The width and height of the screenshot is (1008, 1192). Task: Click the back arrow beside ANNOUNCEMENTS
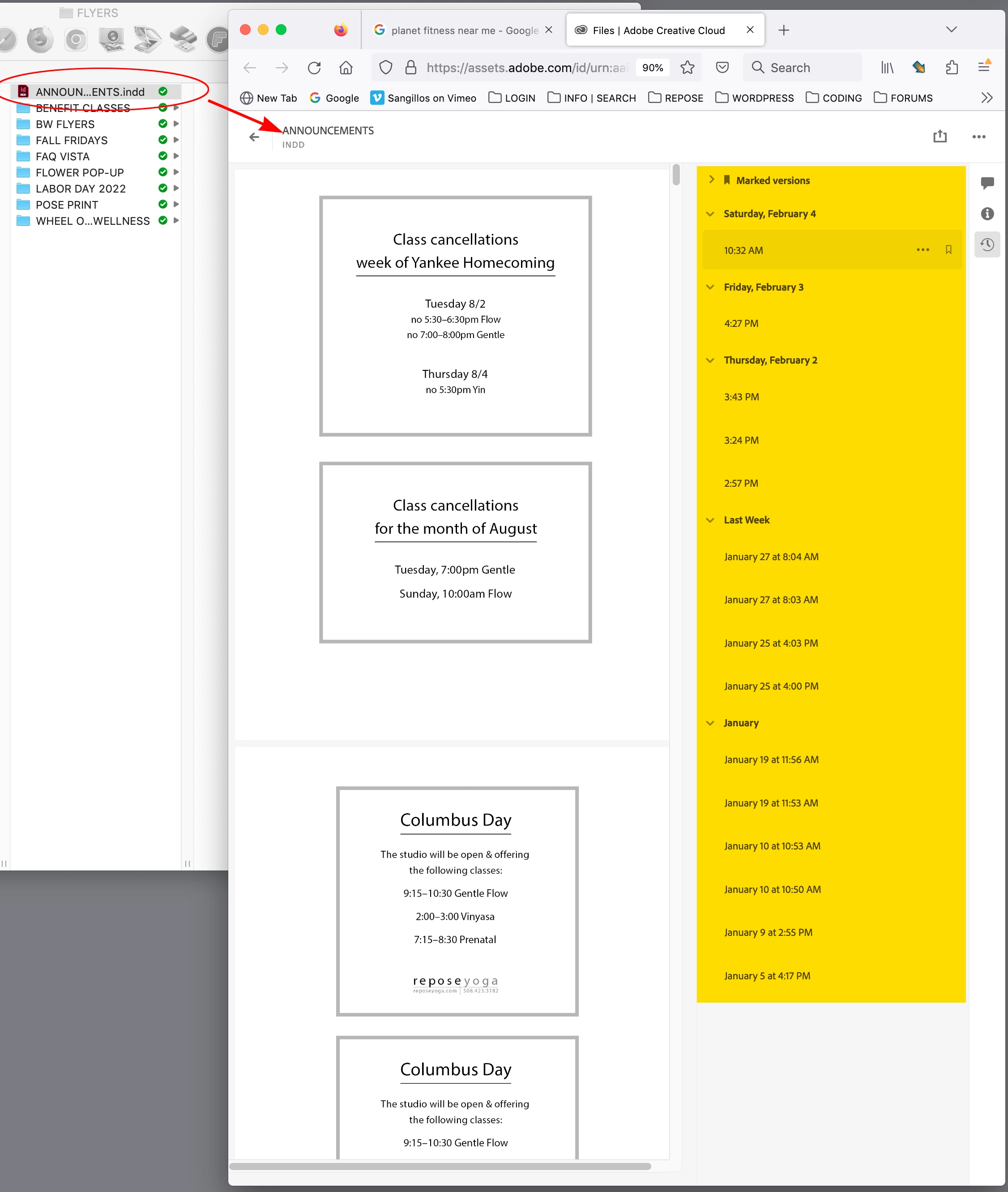(254, 137)
